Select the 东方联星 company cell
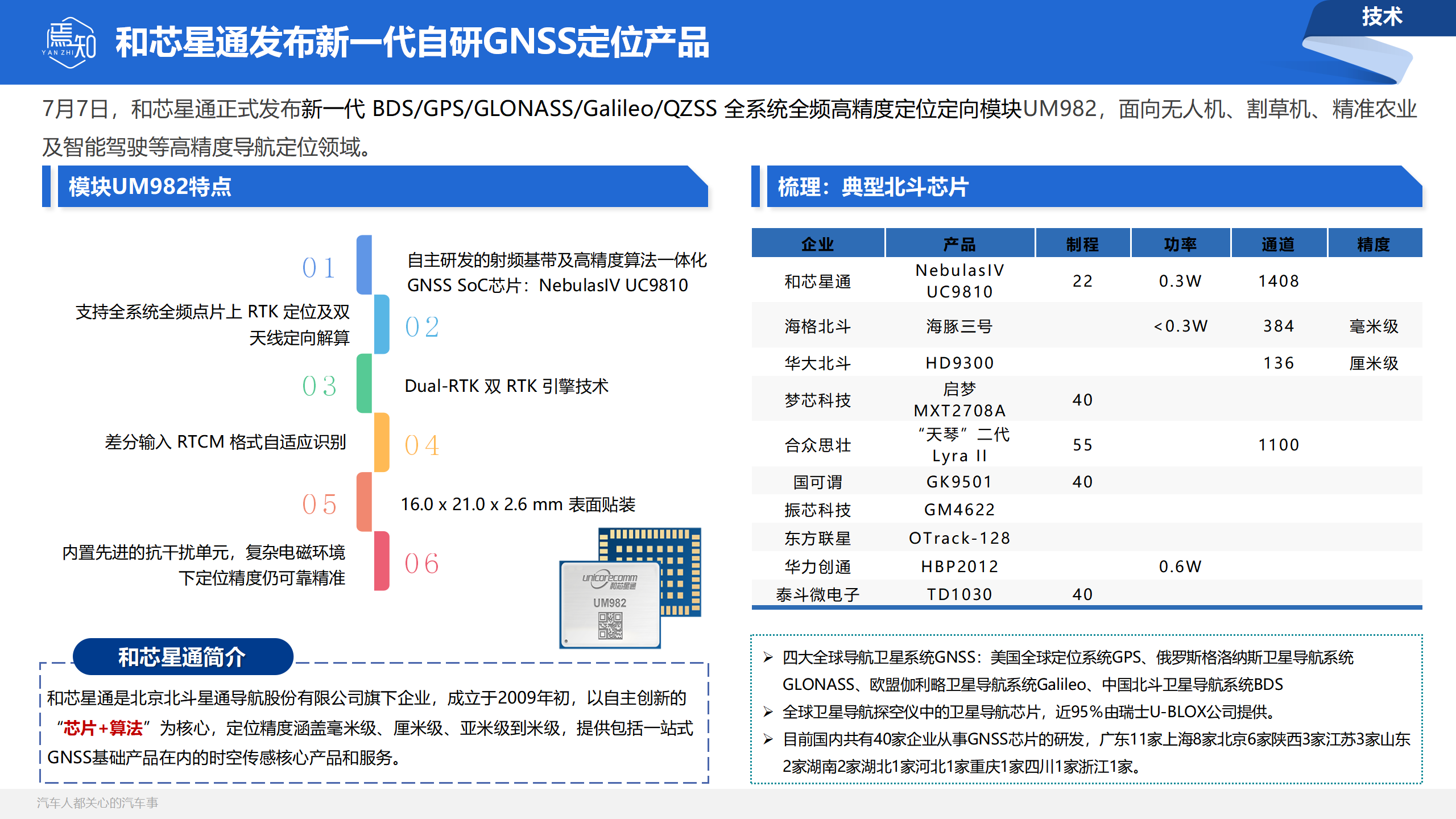The image size is (1456, 819). pyautogui.click(x=817, y=539)
